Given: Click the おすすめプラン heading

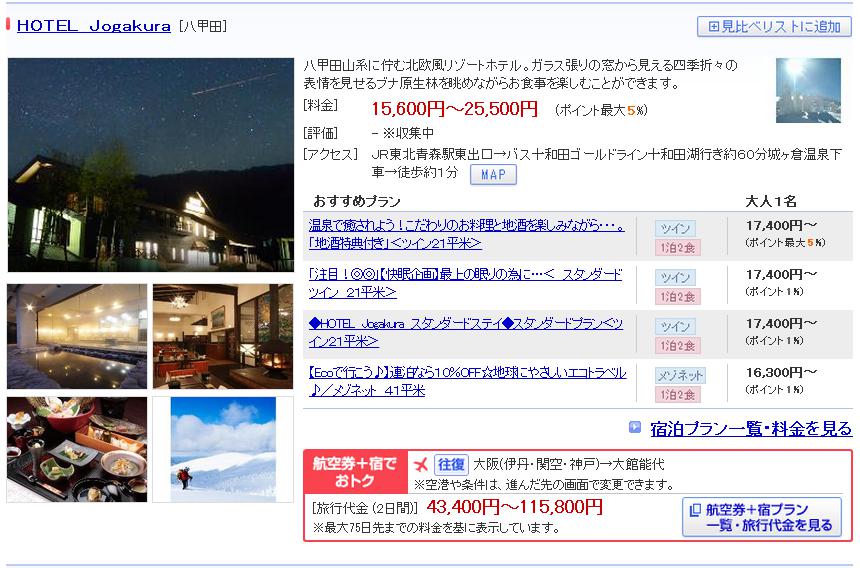Looking at the screenshot, I should point(357,201).
